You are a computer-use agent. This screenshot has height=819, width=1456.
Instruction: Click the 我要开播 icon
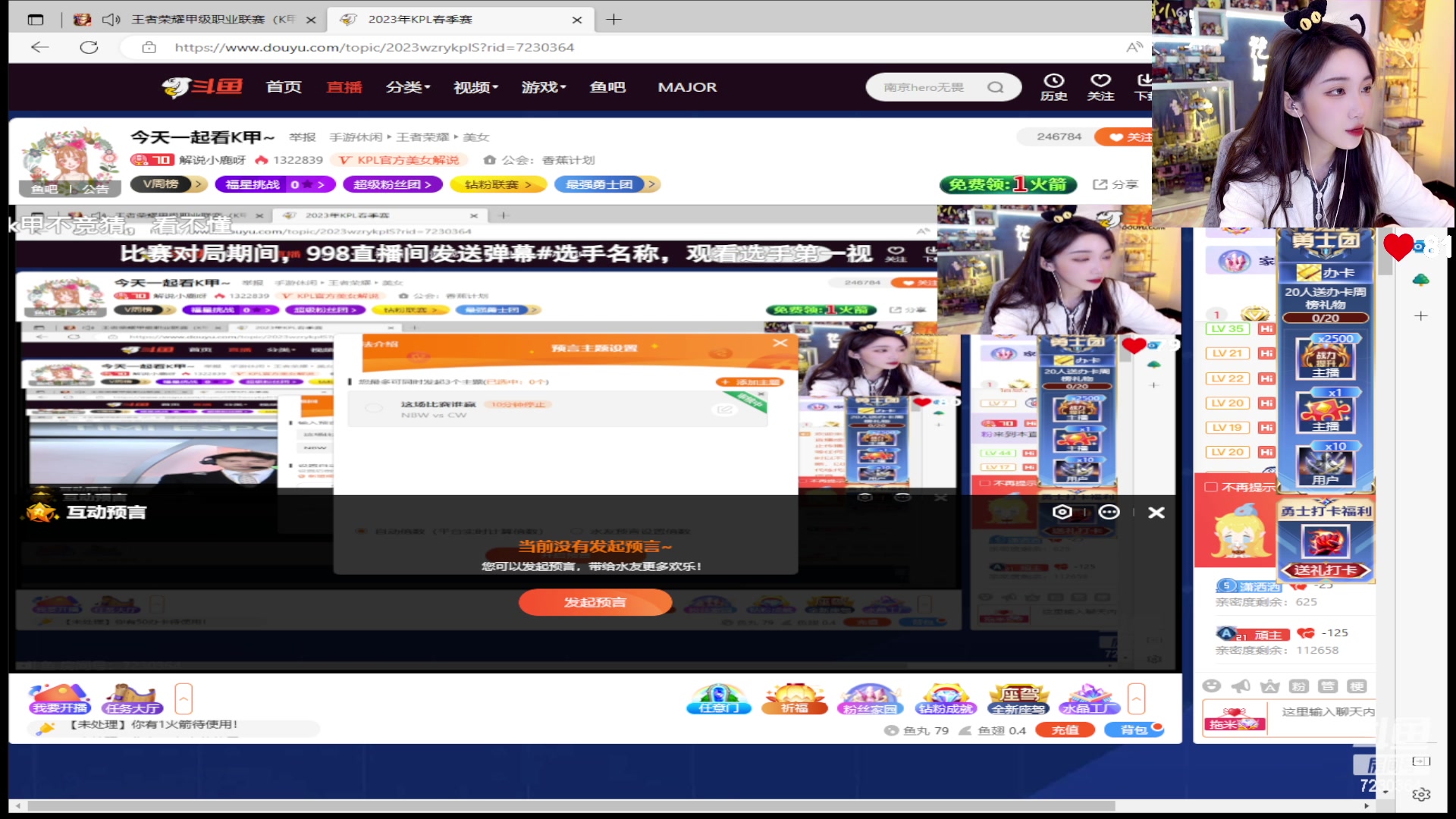tap(59, 699)
